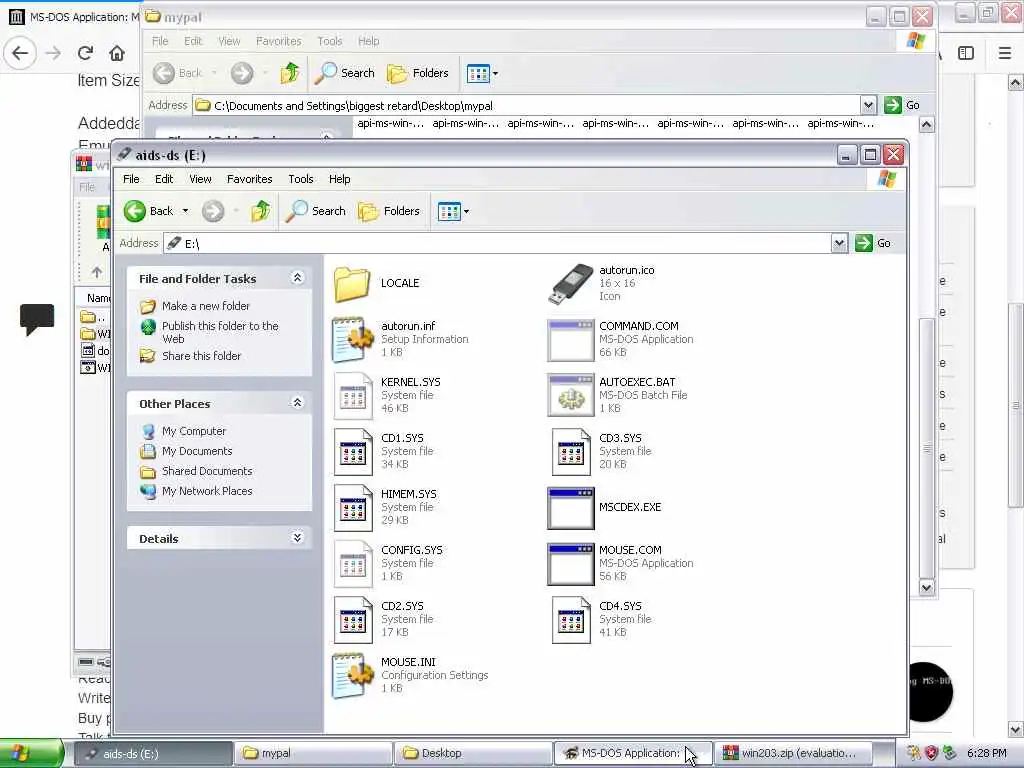
Task: Select the COMMAND.COM application icon
Action: (x=570, y=340)
